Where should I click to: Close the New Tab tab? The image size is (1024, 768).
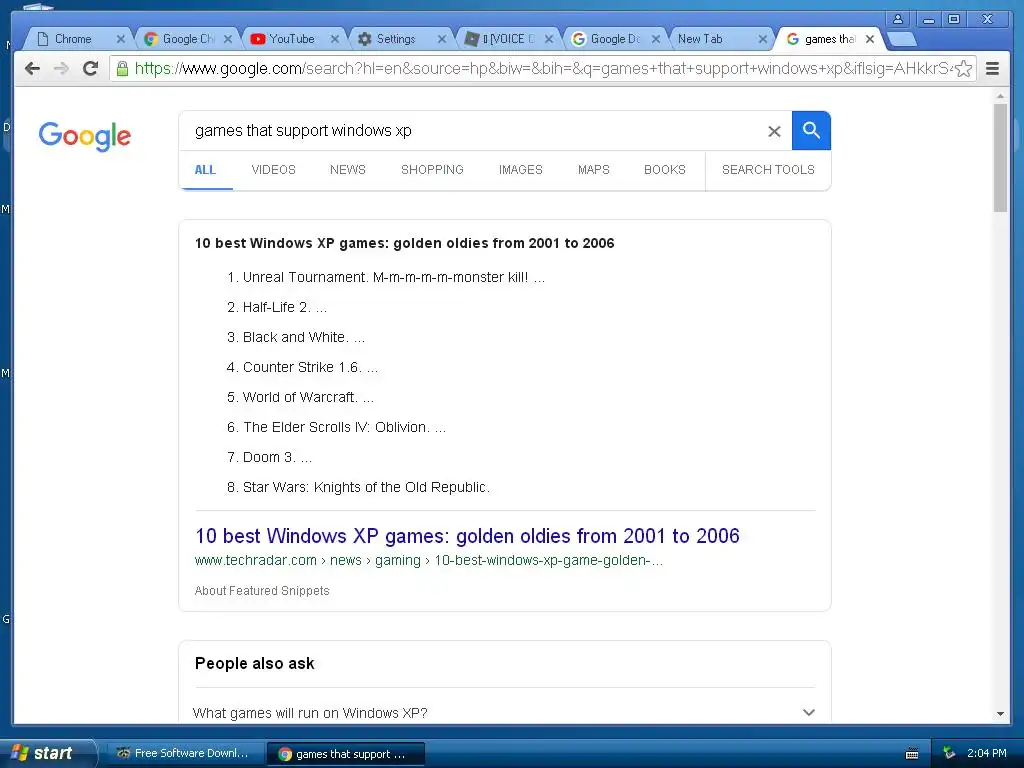(x=762, y=39)
